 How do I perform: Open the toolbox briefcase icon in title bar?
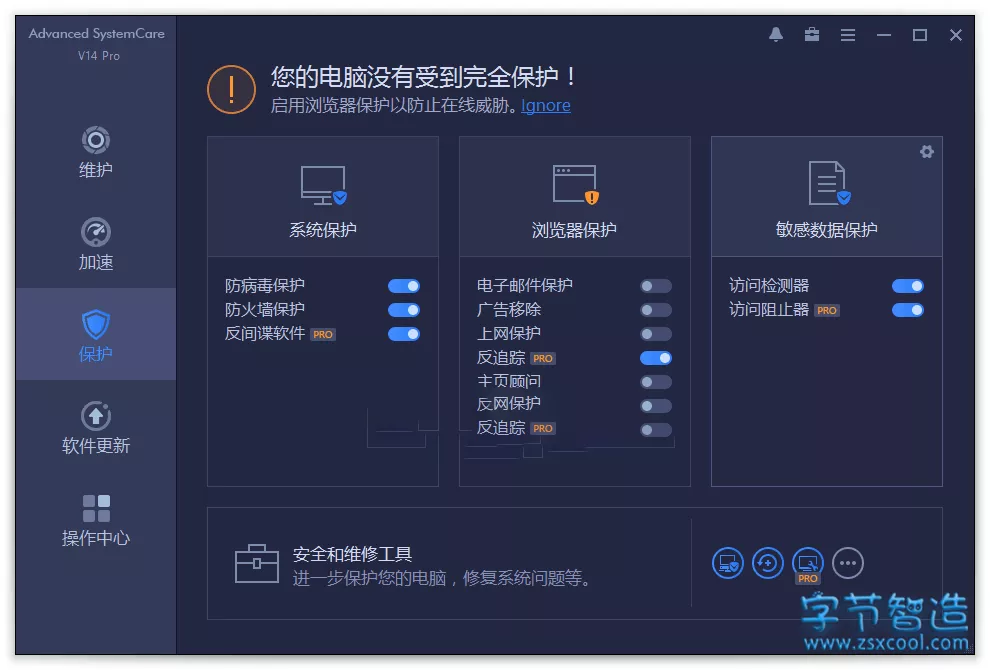point(811,35)
